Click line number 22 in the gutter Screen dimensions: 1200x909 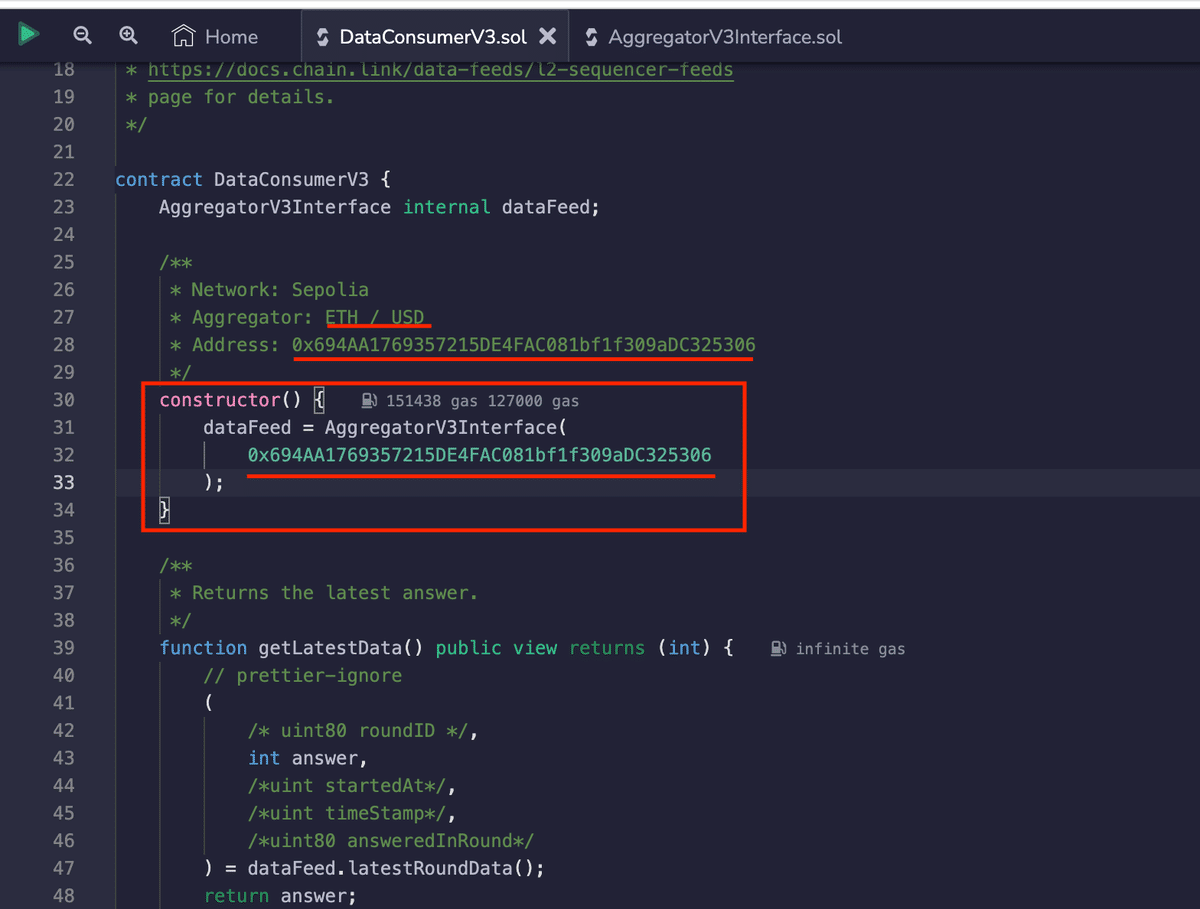tap(63, 180)
